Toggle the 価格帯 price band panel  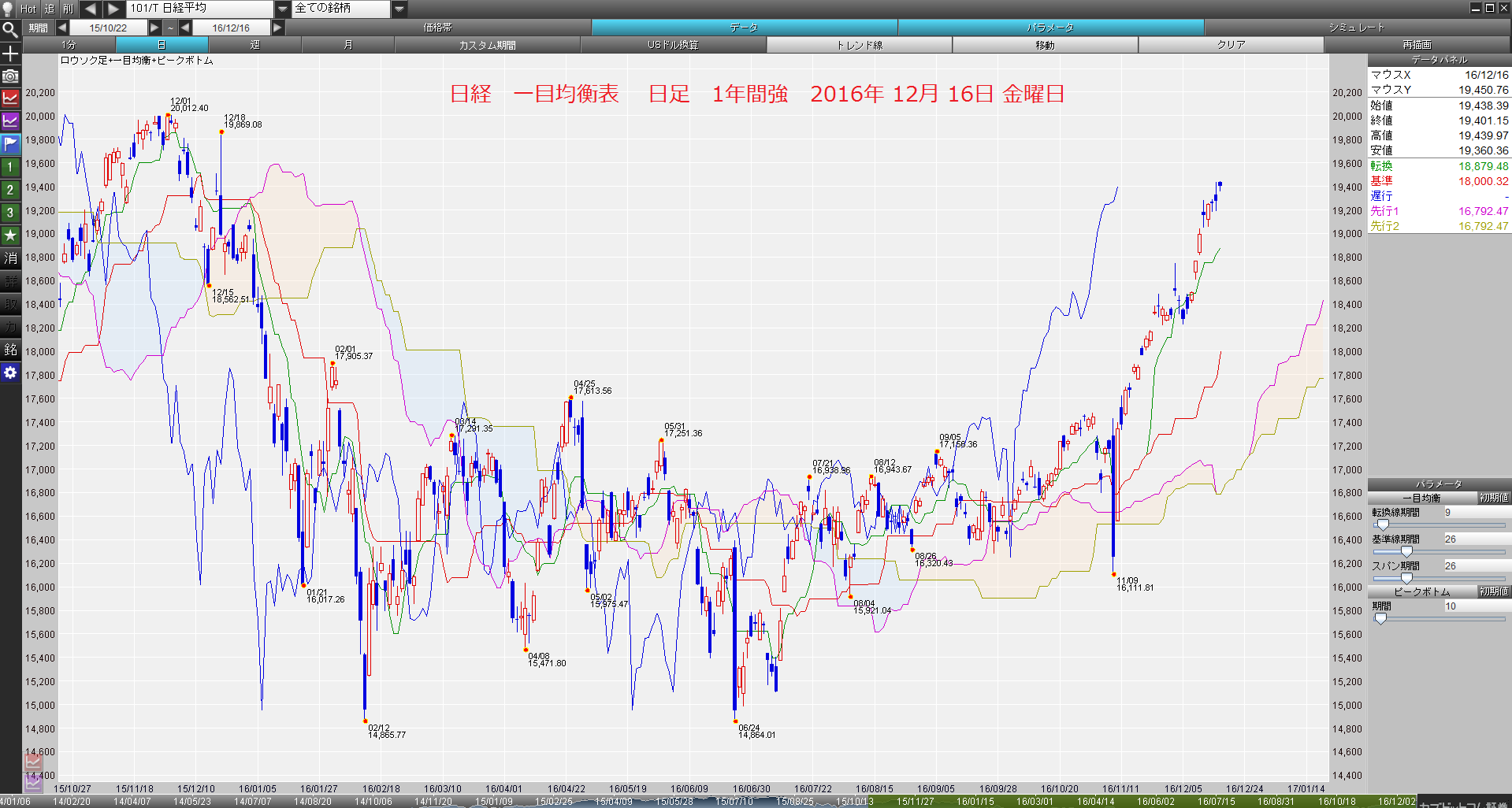coord(438,28)
